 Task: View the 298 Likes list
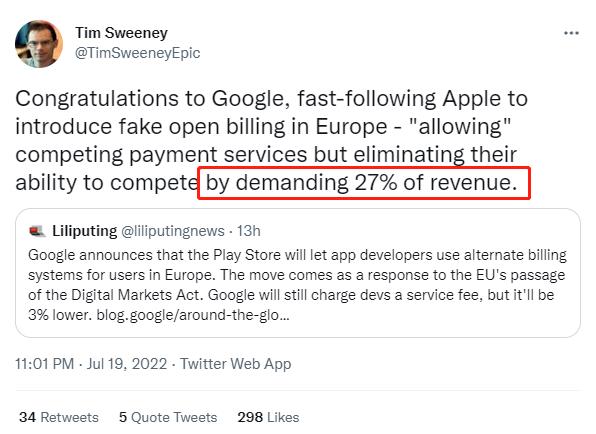click(268, 417)
